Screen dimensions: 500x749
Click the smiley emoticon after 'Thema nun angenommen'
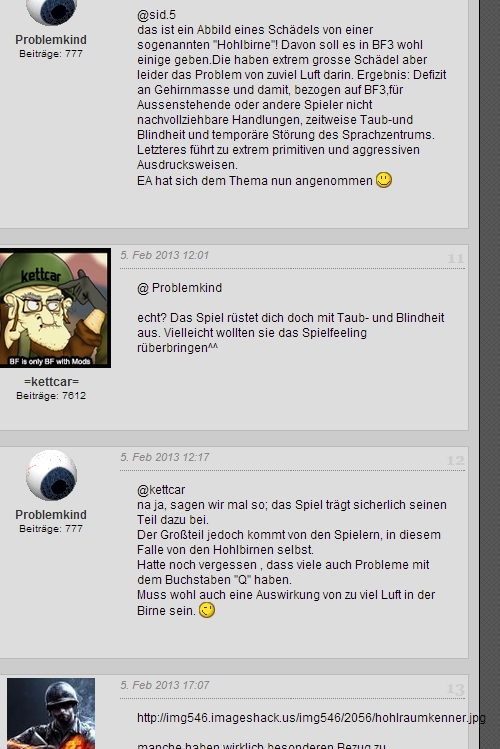(x=383, y=180)
